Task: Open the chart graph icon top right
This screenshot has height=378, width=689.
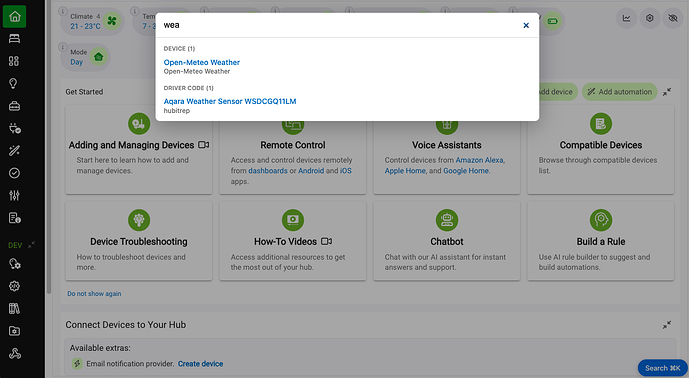Action: pyautogui.click(x=626, y=18)
